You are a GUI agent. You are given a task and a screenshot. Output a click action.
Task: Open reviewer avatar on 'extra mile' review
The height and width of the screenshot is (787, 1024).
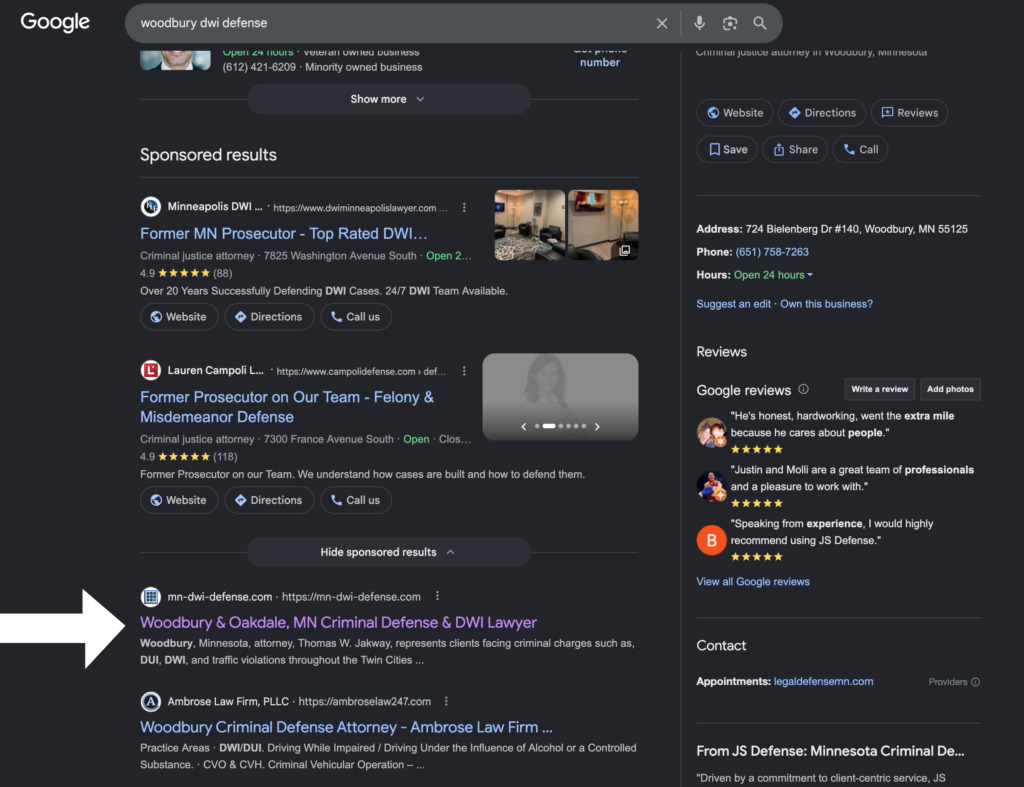click(x=711, y=432)
